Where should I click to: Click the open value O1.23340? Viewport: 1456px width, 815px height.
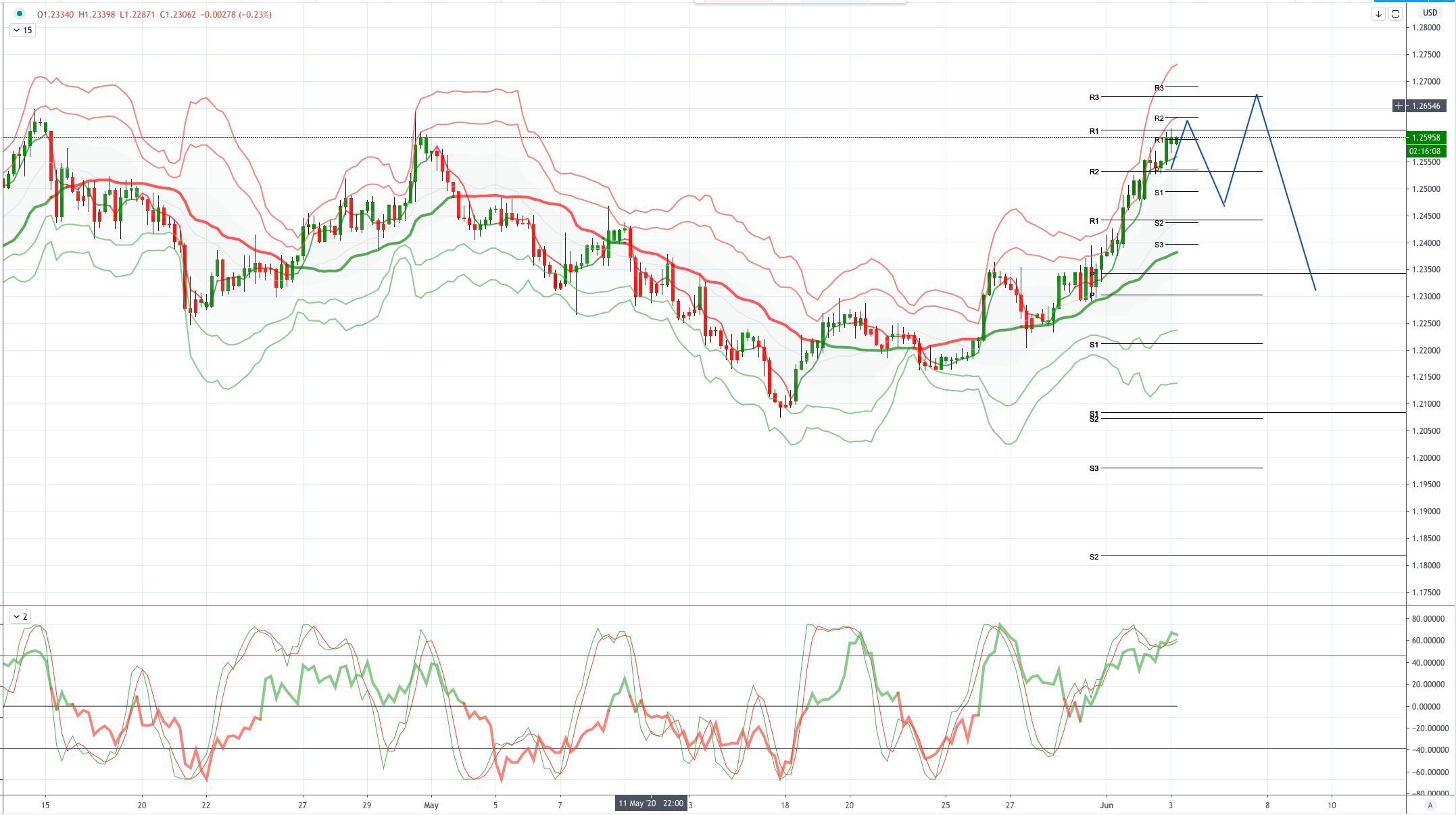pos(55,14)
